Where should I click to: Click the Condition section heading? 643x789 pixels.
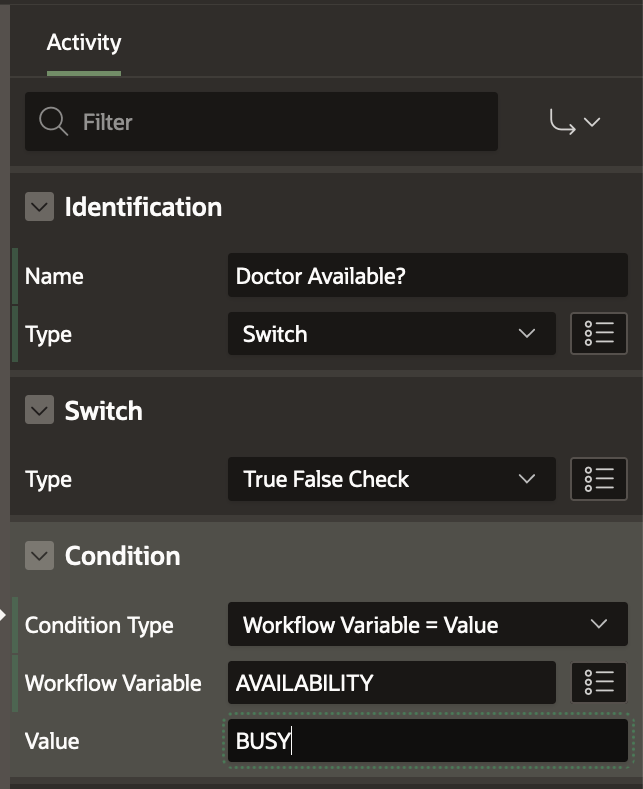click(x=122, y=556)
